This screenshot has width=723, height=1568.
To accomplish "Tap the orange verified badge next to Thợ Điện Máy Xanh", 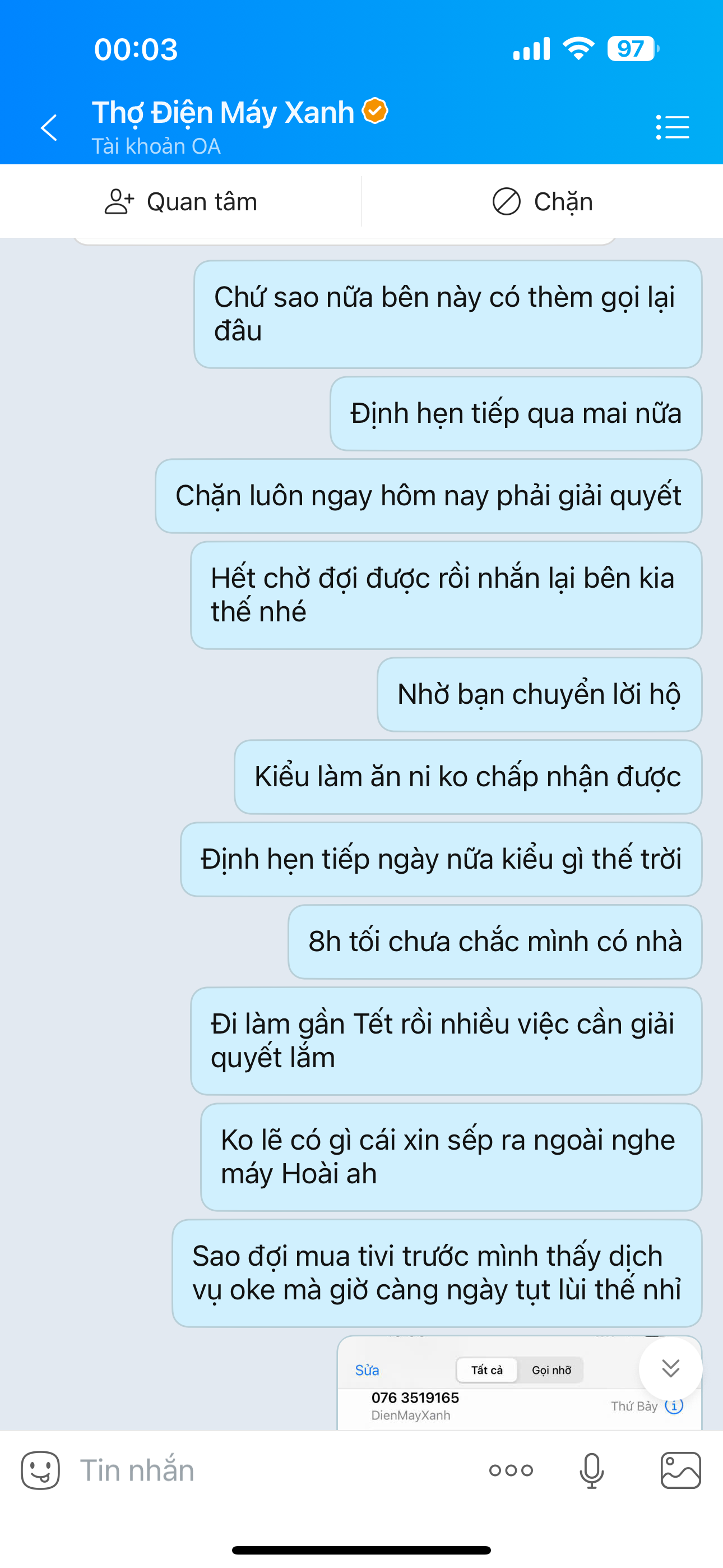I will pos(375,111).
